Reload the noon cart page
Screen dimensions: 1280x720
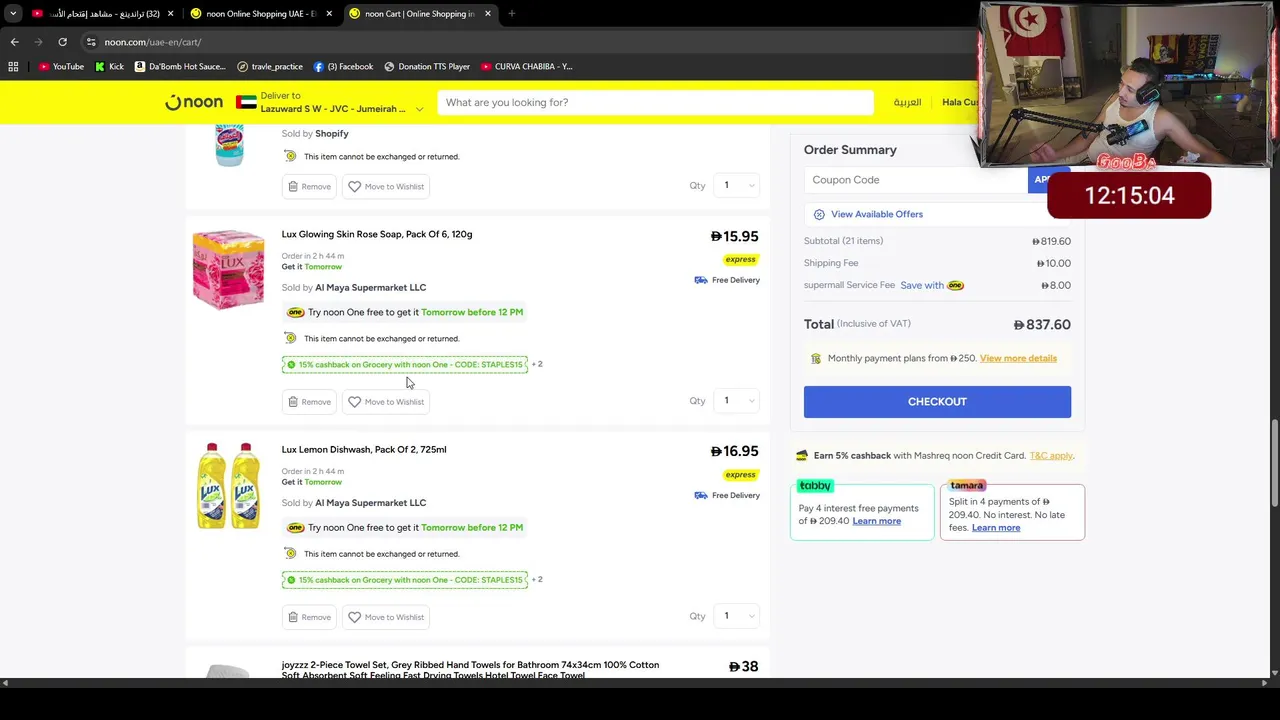pyautogui.click(x=62, y=42)
